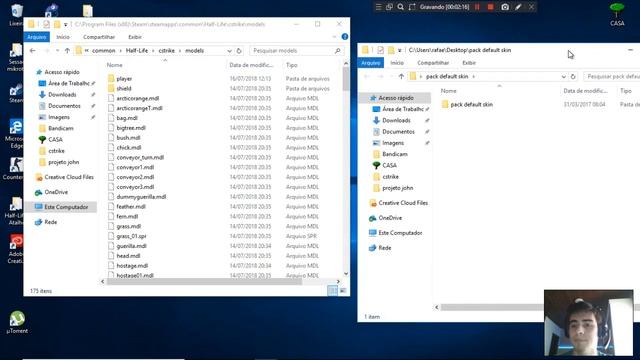Viewport: 640px width, 360px height.
Task: Open Este Computador in pack default skin window sidebar
Action: click(x=400, y=233)
